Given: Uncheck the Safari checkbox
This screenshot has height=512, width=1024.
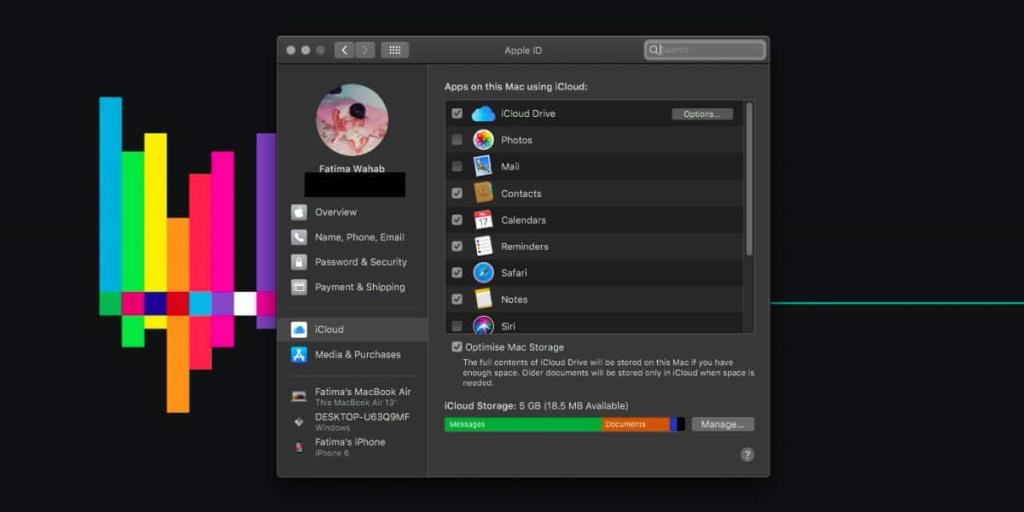Looking at the screenshot, I should [457, 273].
